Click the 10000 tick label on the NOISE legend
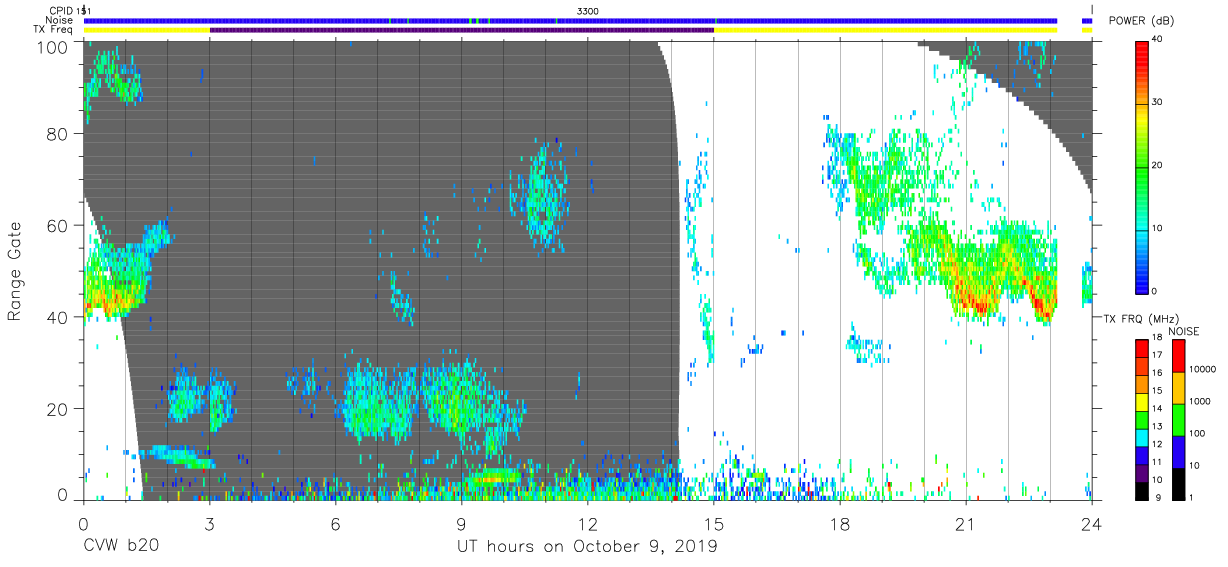 (x=1203, y=371)
